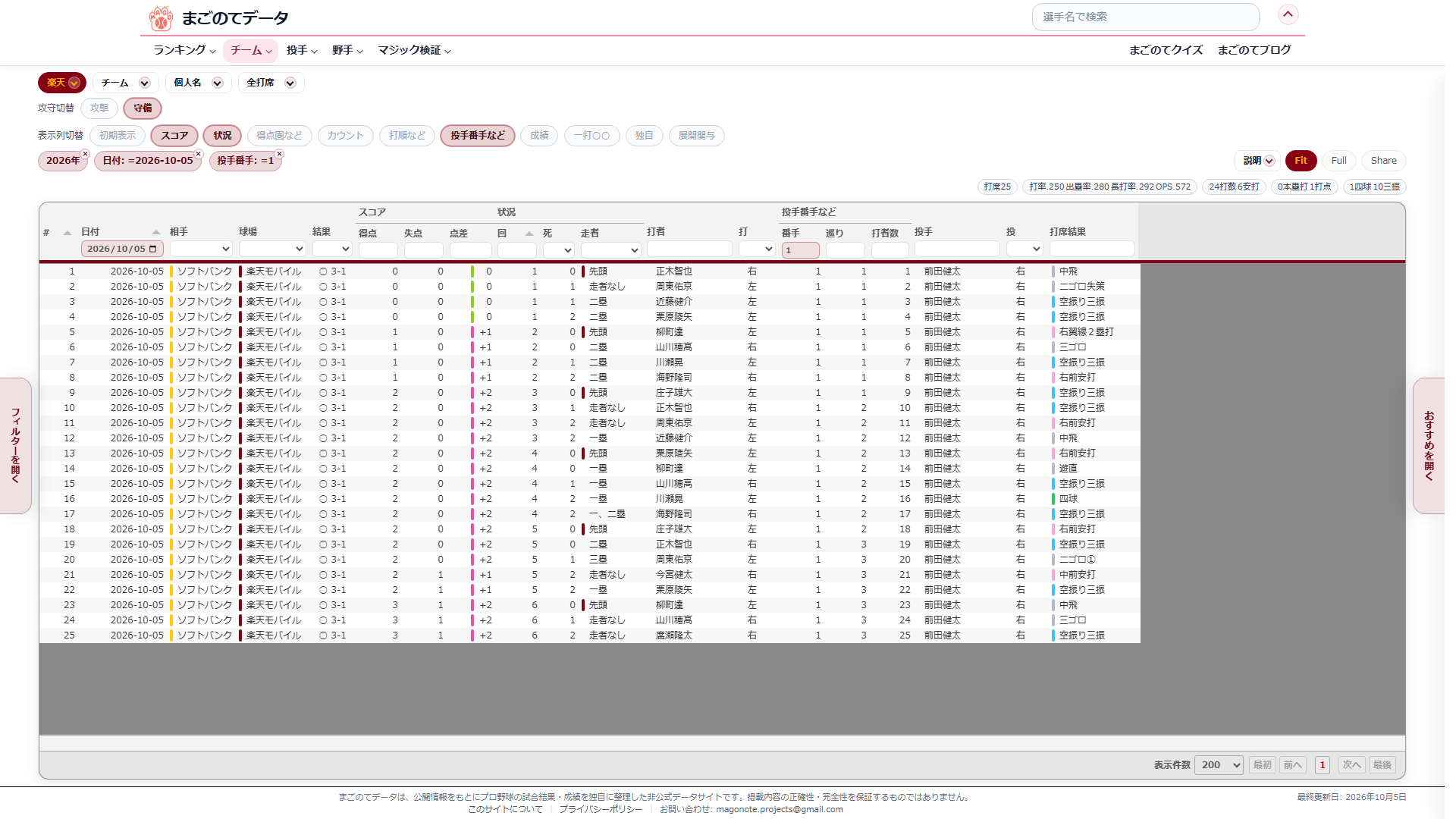Image resolution: width=1456 pixels, height=819 pixels.
Task: Open the 野手 menu
Action: (x=347, y=50)
